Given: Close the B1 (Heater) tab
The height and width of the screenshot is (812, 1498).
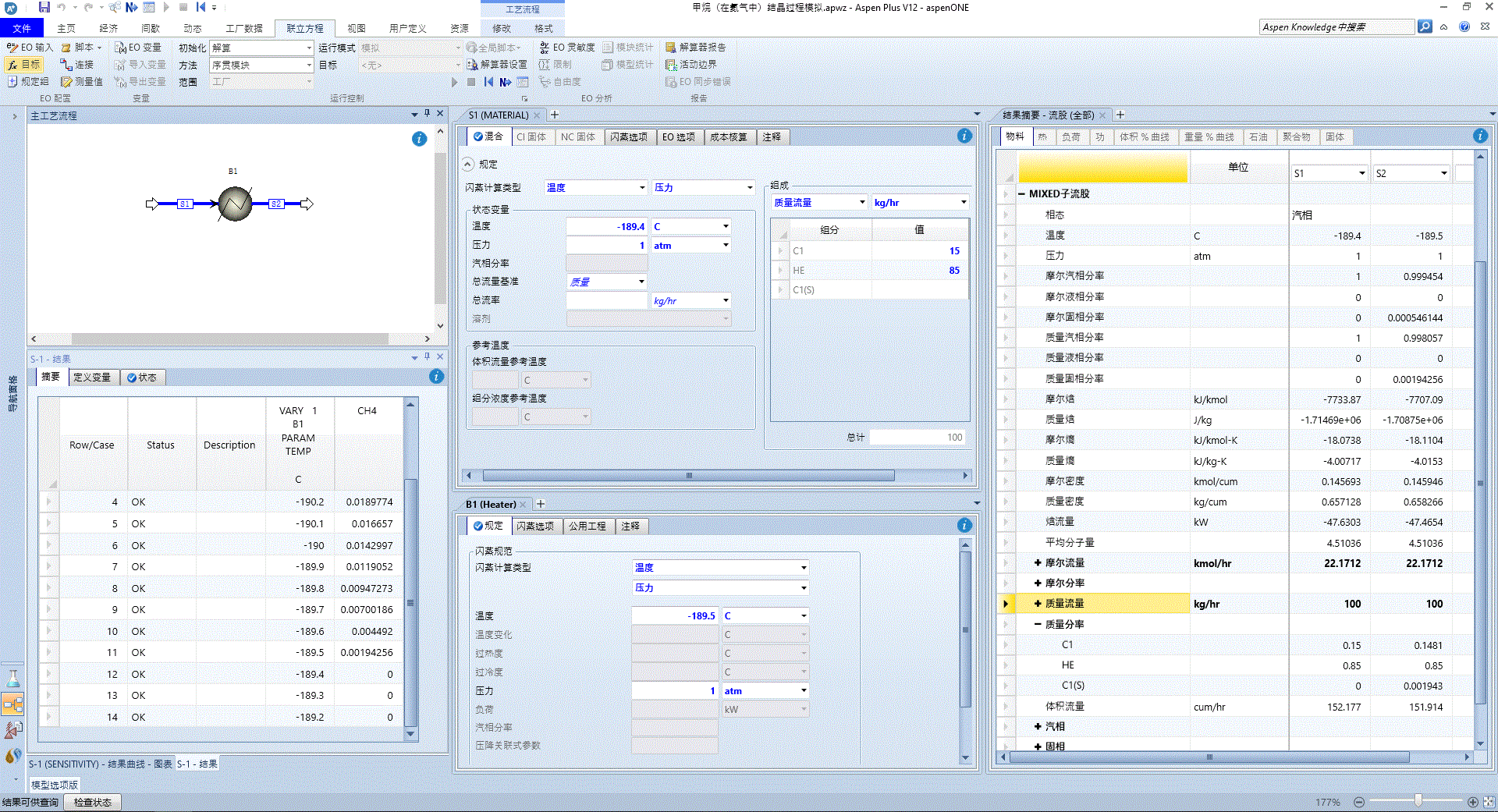Looking at the screenshot, I should pos(524,504).
